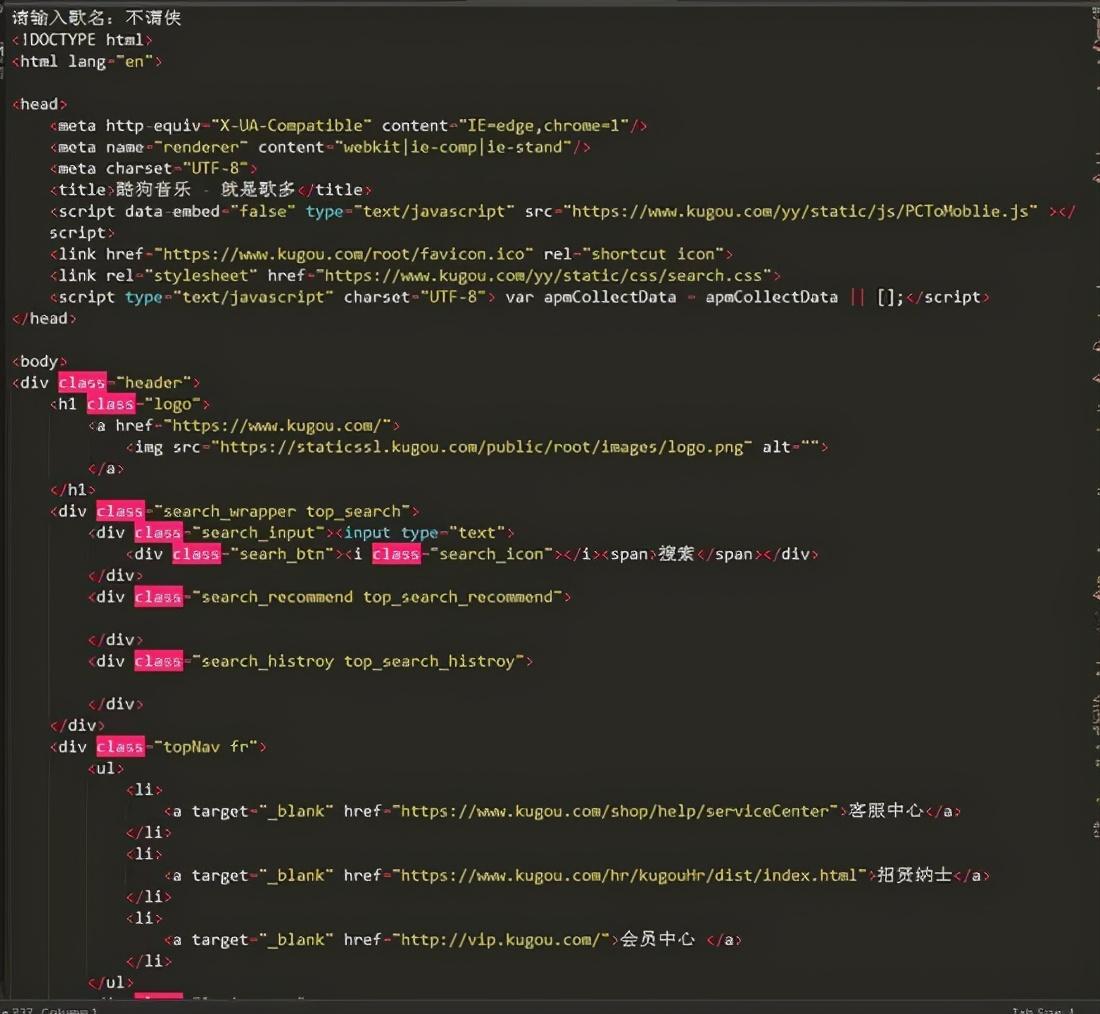Click the link text 客服中心
The image size is (1100, 1014).
[885, 811]
